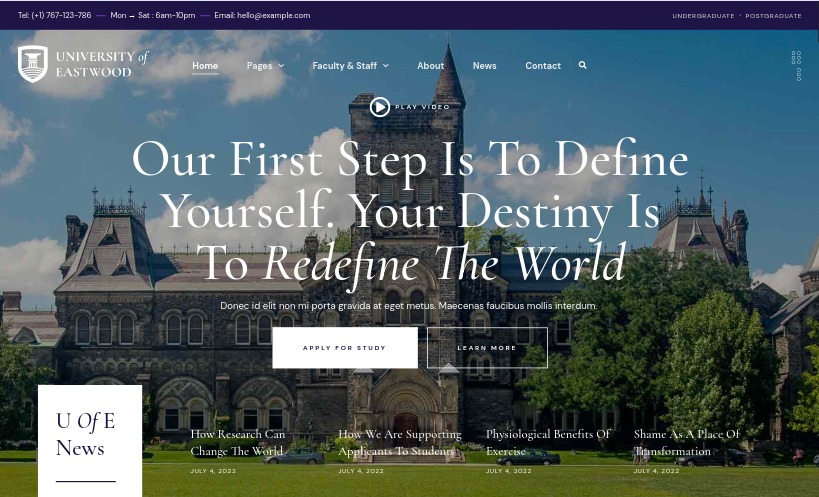
Task: Open the Postgraduate link in top bar
Action: [773, 16]
